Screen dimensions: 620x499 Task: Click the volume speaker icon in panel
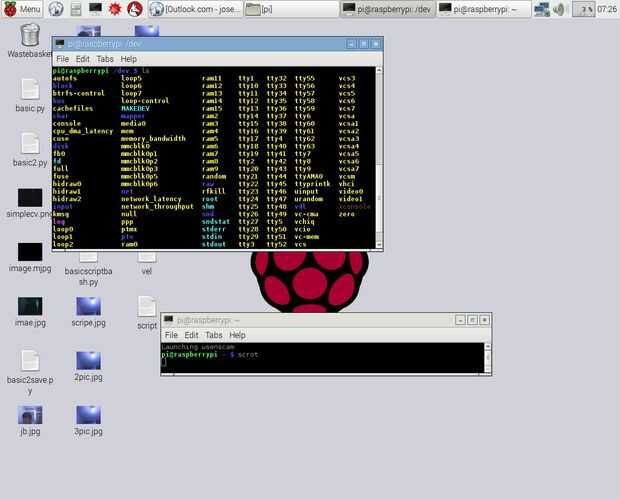click(x=559, y=9)
